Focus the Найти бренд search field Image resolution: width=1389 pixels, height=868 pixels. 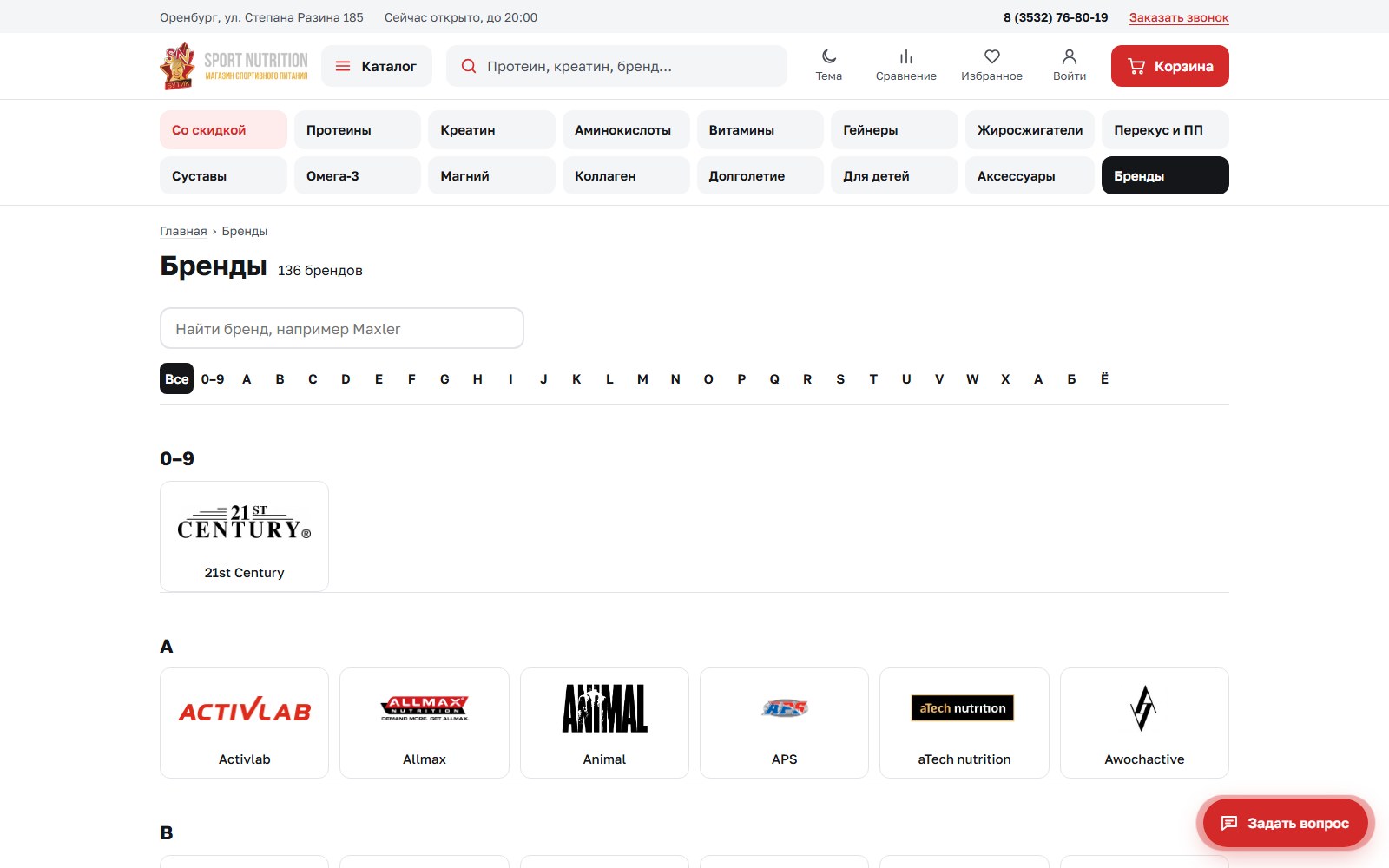tap(342, 329)
